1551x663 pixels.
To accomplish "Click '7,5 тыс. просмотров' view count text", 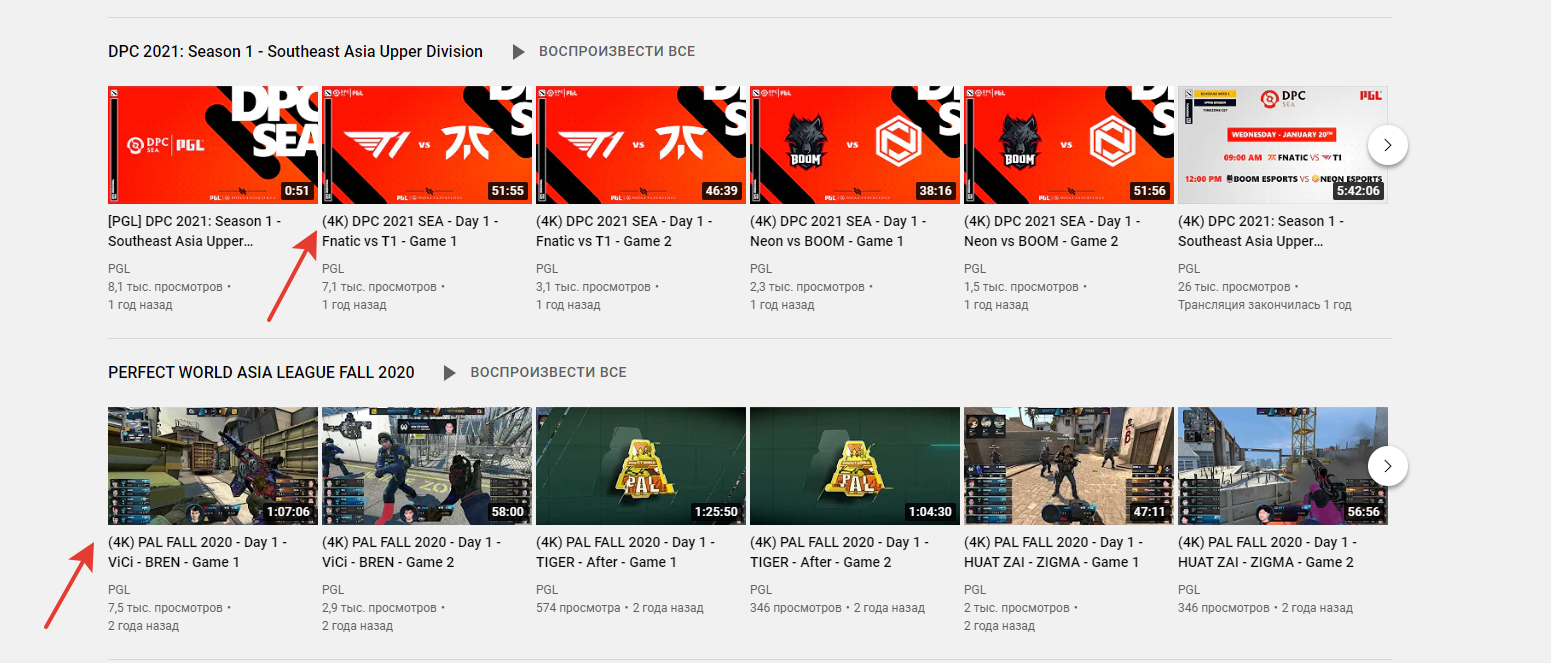I will pyautogui.click(x=165, y=608).
